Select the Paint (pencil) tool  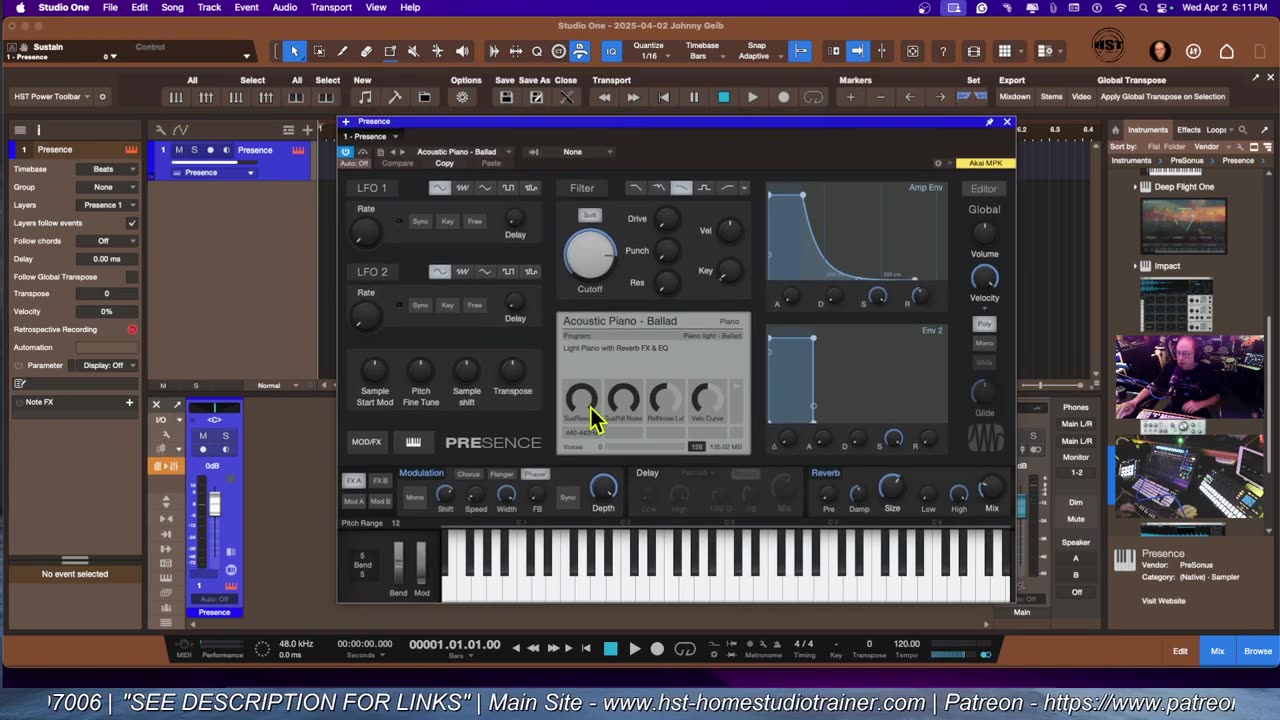tap(342, 51)
